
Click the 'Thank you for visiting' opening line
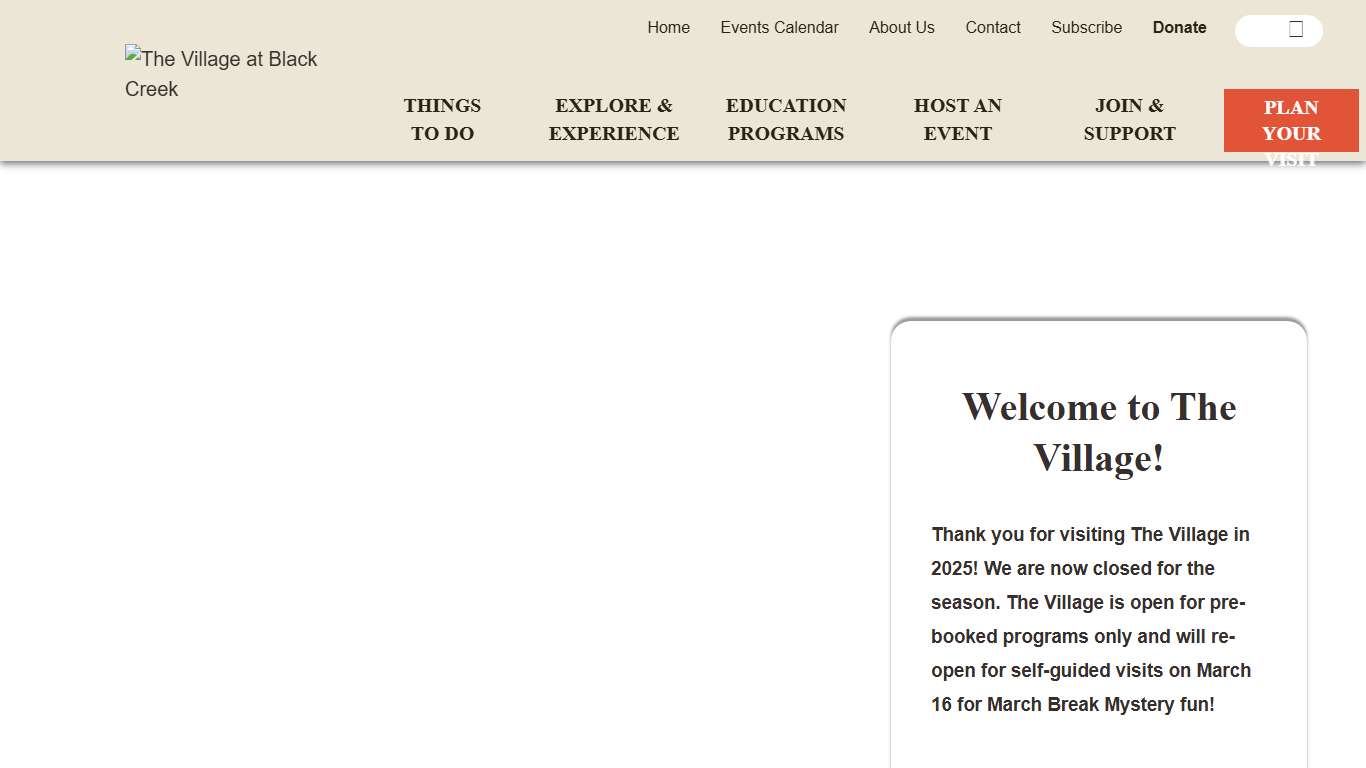point(1090,535)
